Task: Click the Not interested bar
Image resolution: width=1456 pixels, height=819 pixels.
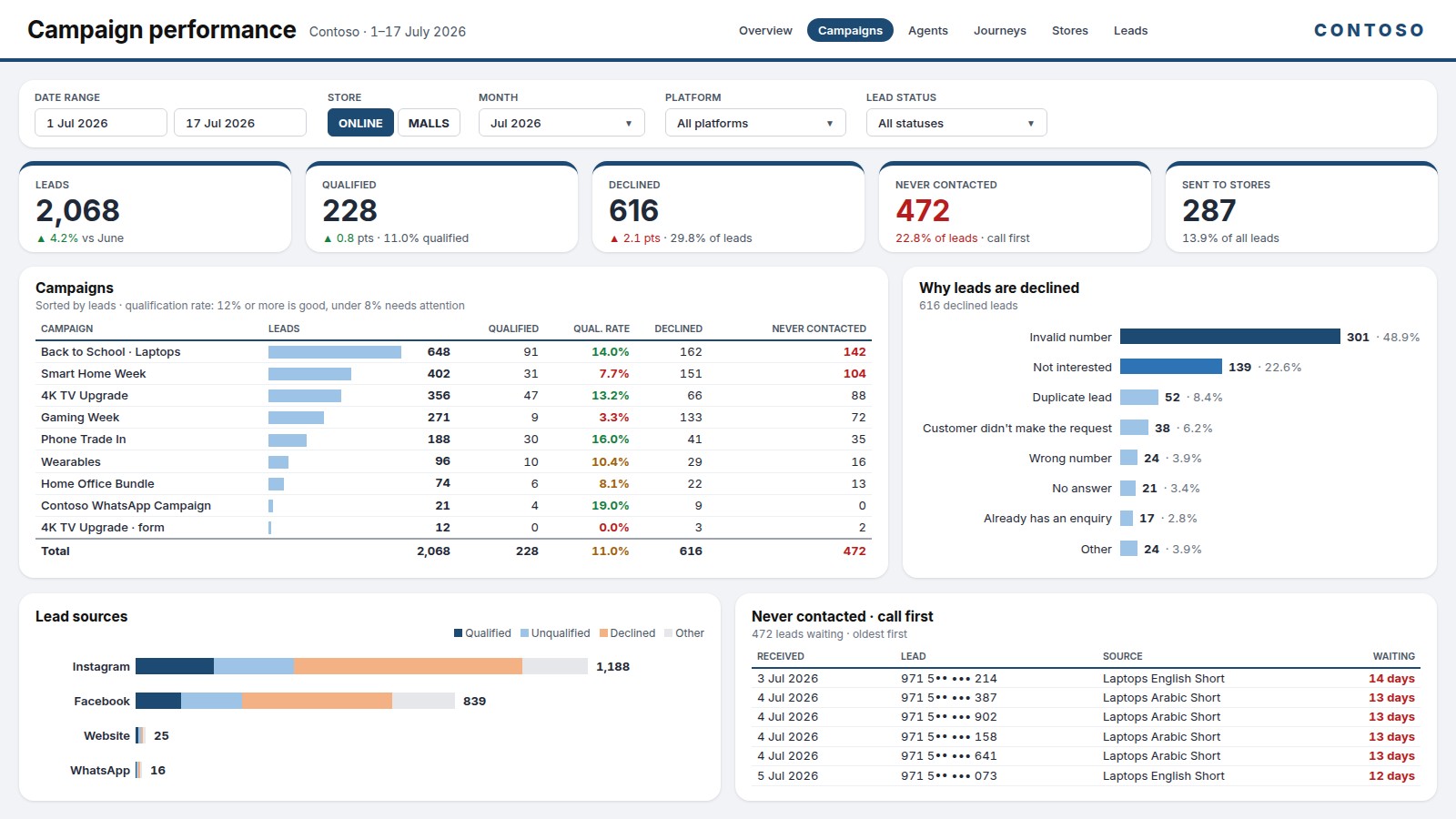Action: click(1171, 367)
